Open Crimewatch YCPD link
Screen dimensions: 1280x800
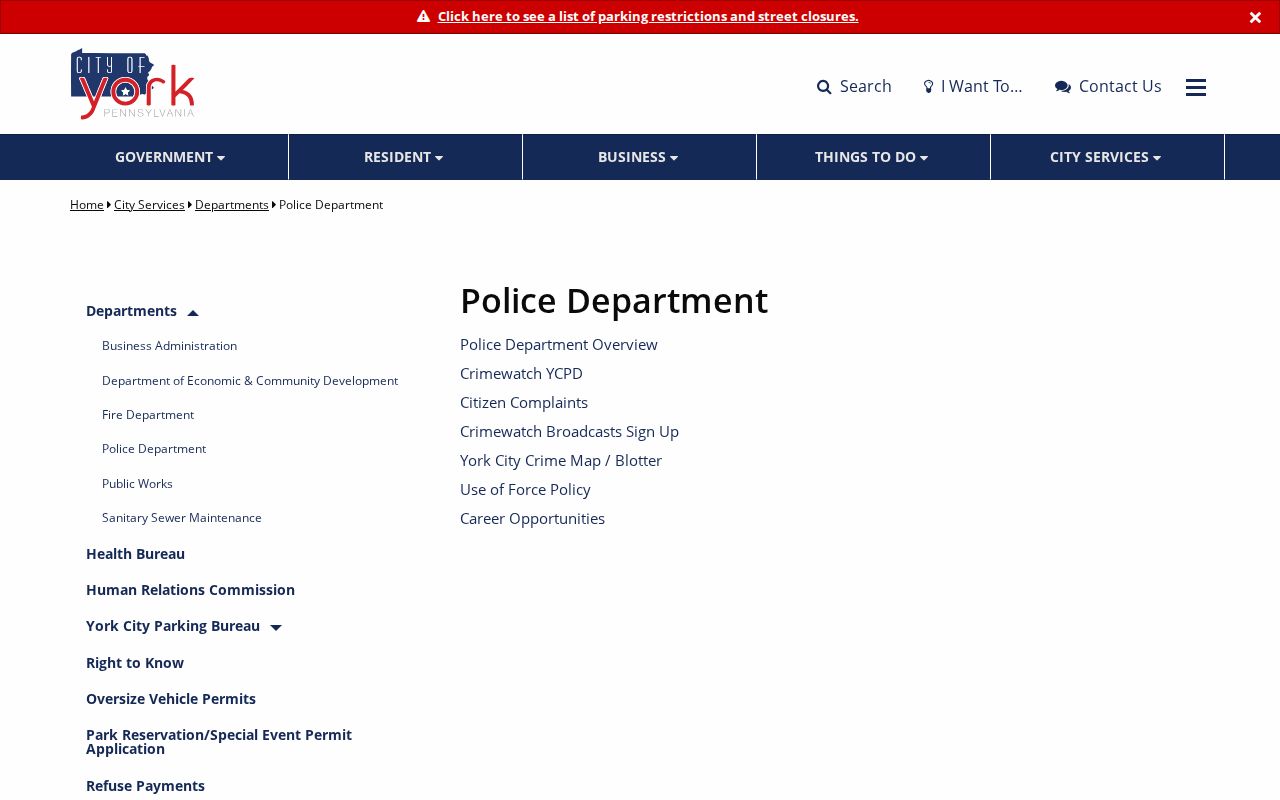click(521, 373)
